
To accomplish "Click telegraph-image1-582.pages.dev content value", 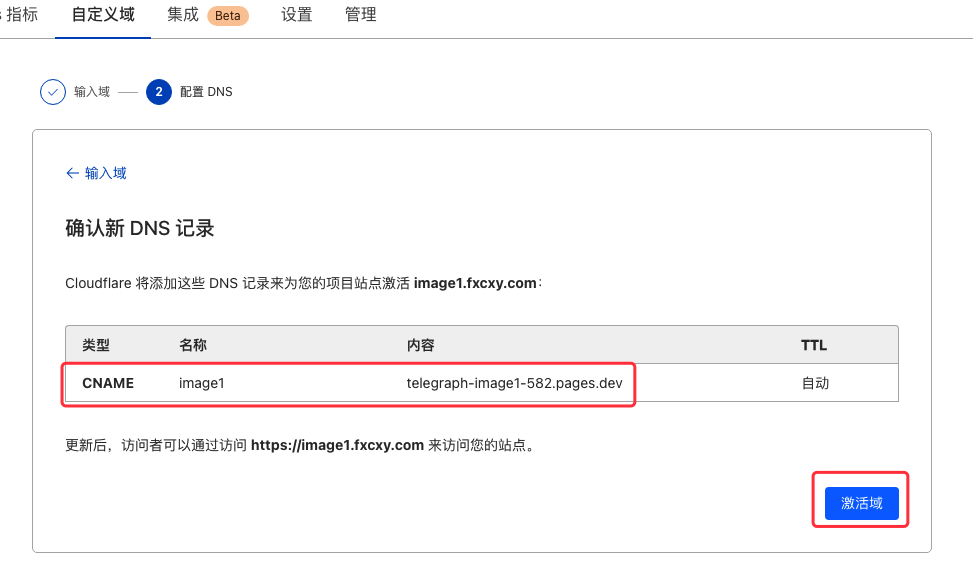I will tap(514, 383).
